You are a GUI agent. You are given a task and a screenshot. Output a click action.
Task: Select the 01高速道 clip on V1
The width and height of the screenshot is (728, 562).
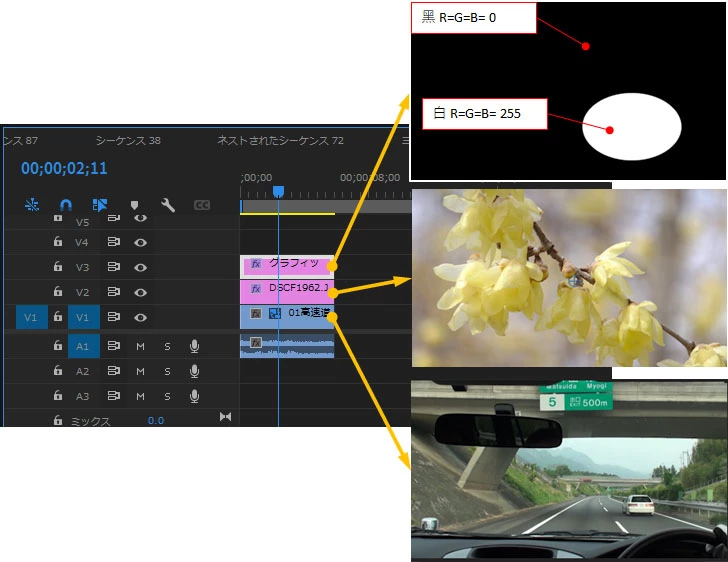[287, 317]
